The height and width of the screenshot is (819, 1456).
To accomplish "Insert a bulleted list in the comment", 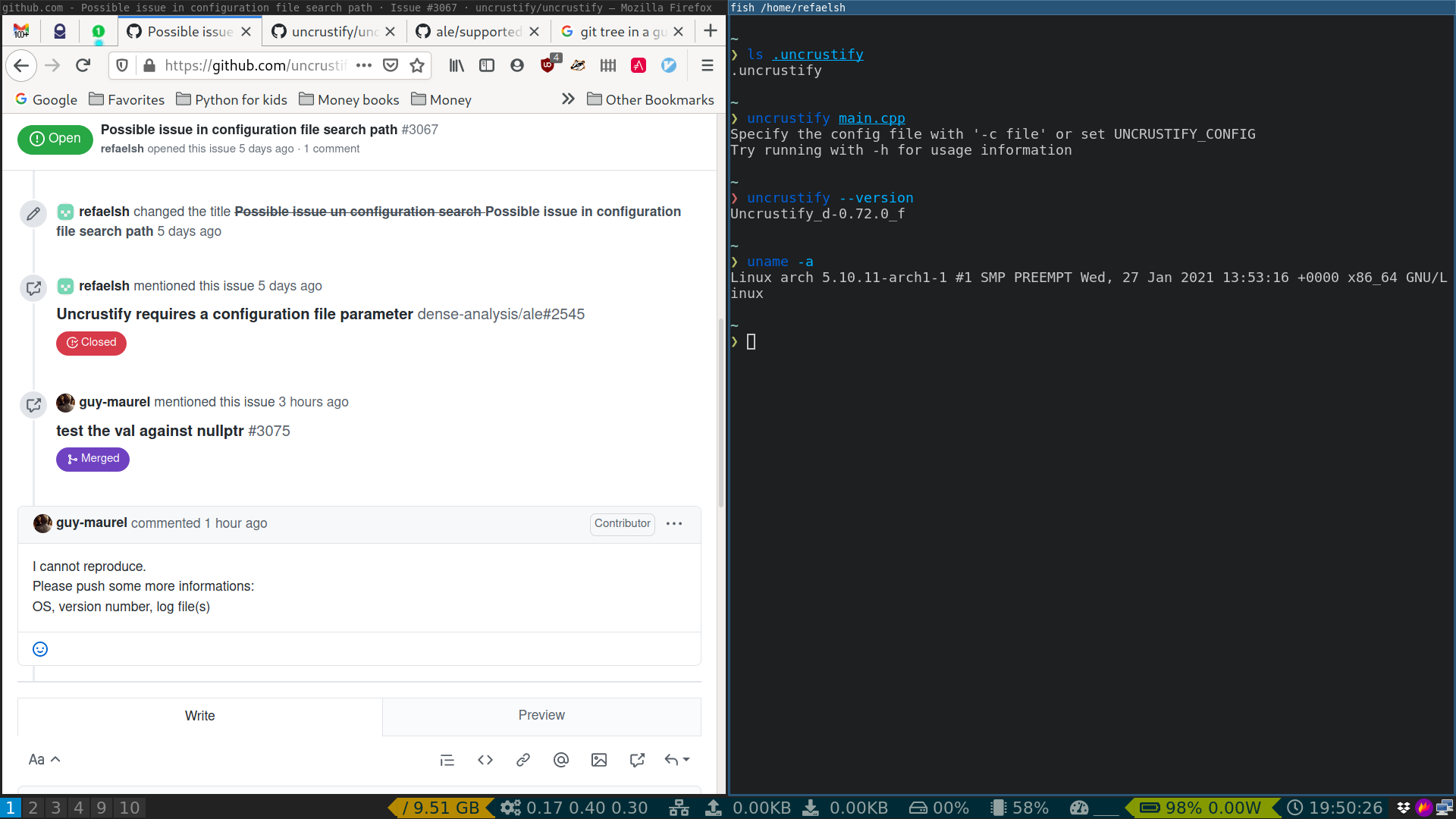I will coord(447,760).
